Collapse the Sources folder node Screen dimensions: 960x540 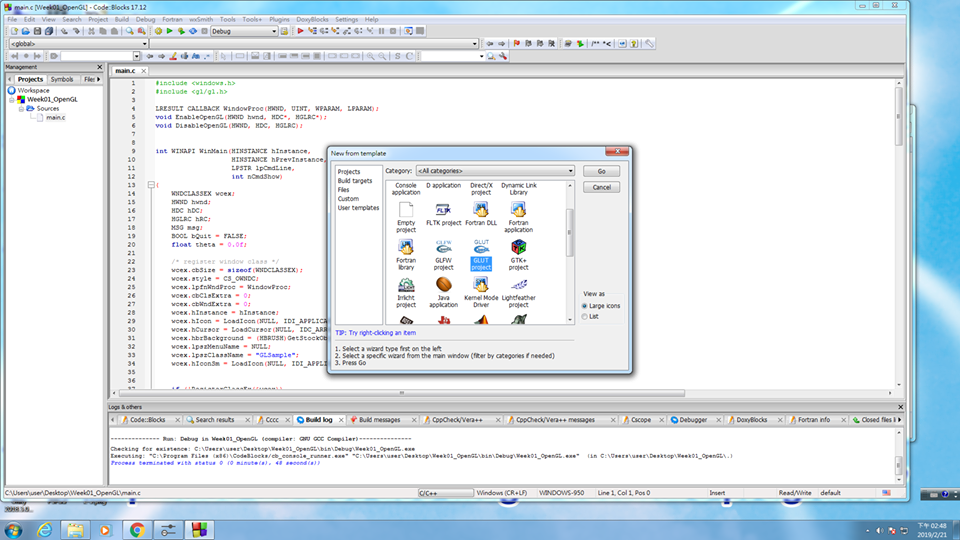tap(21, 108)
